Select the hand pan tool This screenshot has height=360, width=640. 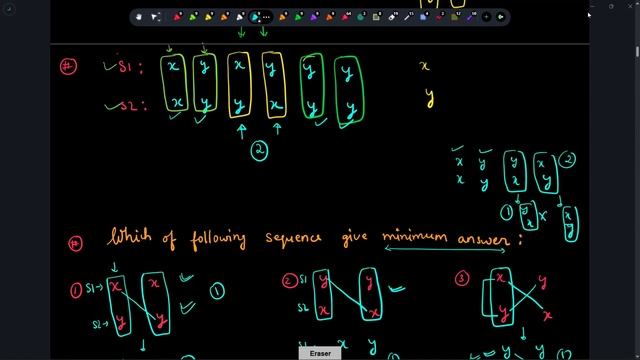pyautogui.click(x=139, y=17)
